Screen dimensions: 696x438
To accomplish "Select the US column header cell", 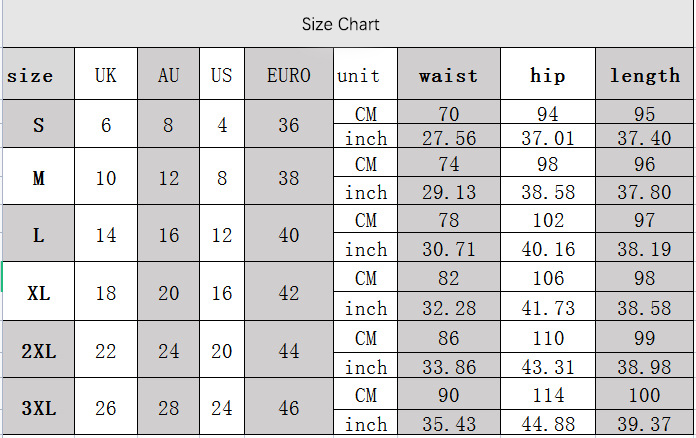I will (222, 75).
